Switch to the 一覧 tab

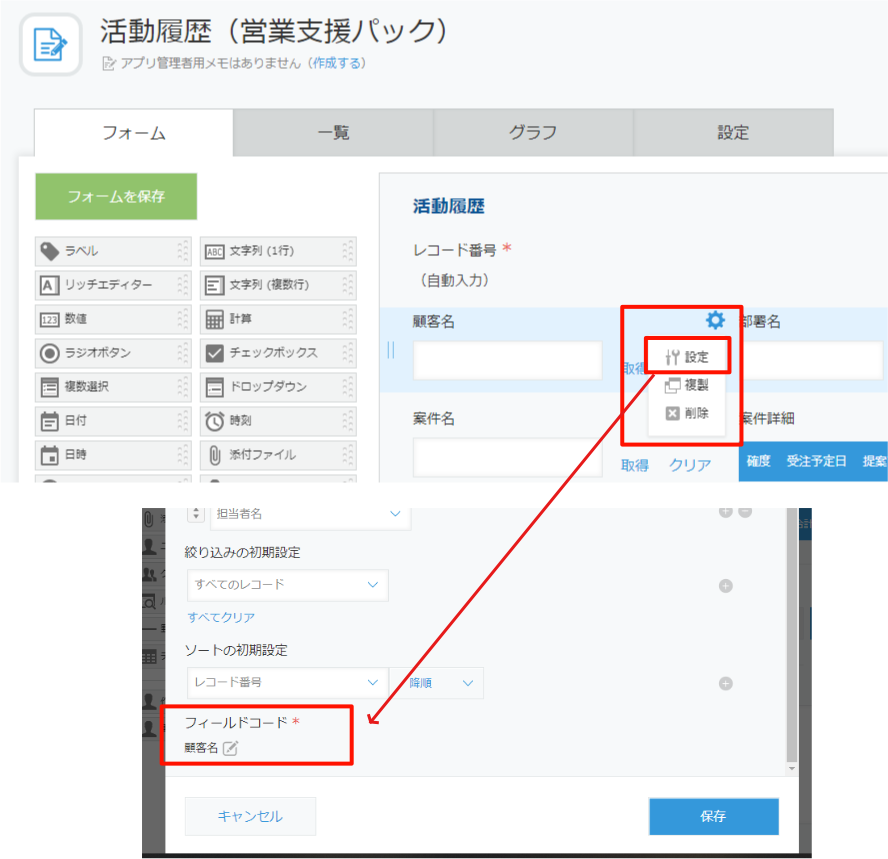pos(333,133)
